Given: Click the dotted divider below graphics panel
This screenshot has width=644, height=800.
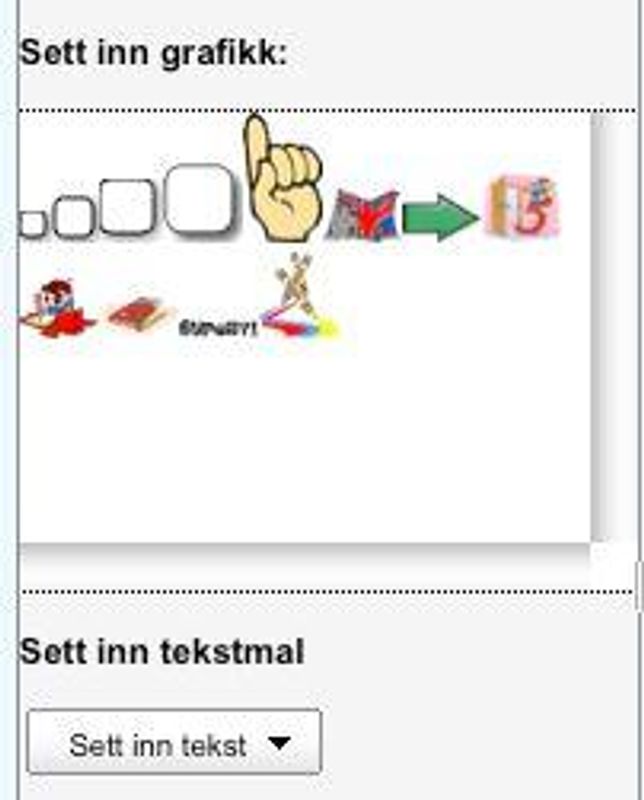Looking at the screenshot, I should [x=327, y=592].
